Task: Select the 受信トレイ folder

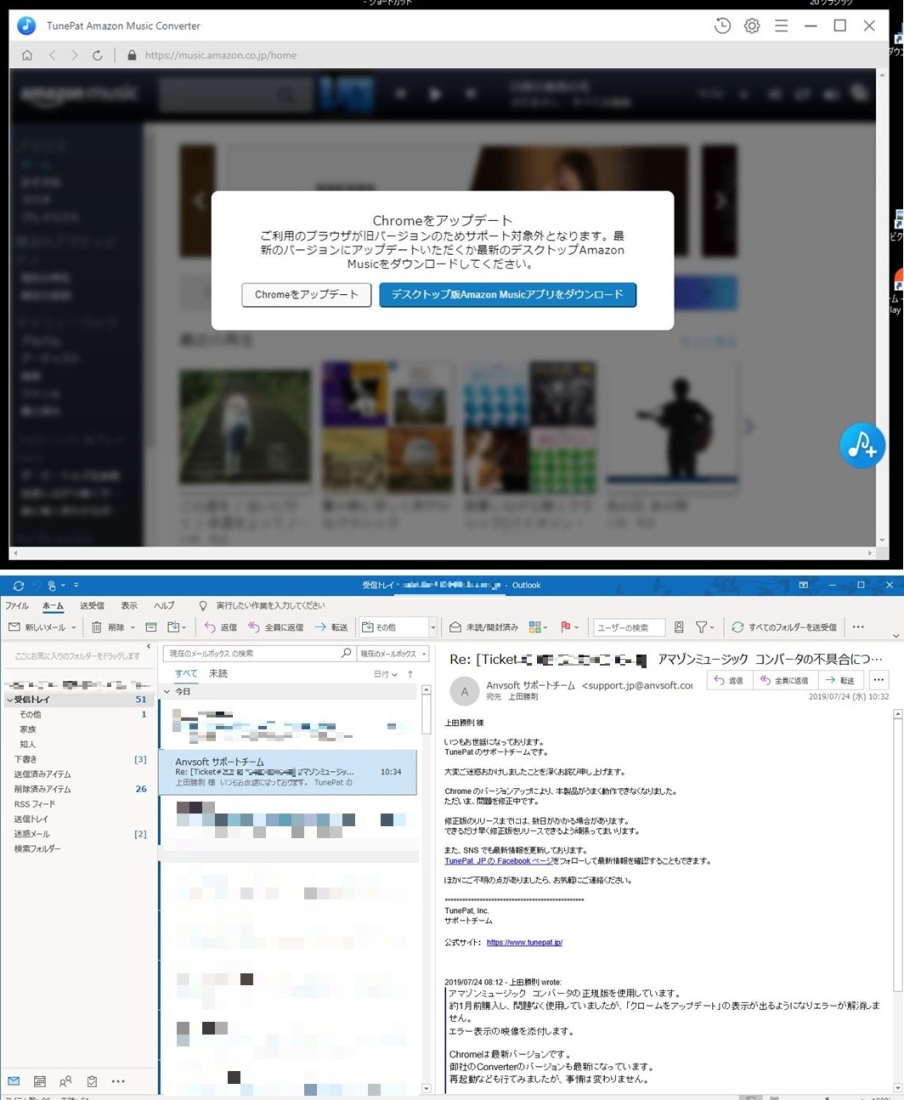Action: [77, 699]
